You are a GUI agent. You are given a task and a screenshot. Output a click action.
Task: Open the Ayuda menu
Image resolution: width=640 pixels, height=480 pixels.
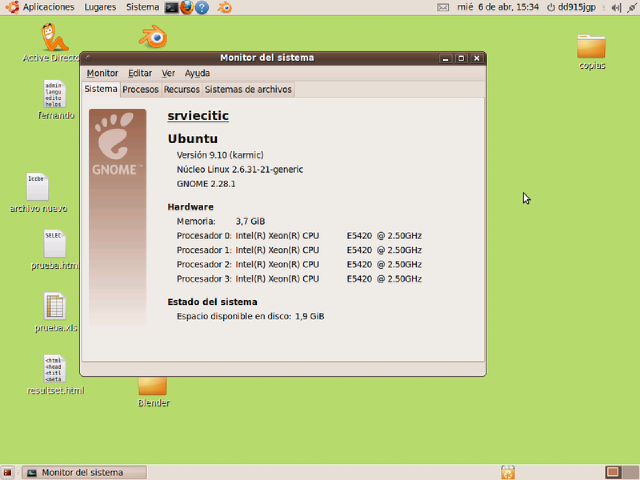pyautogui.click(x=197, y=73)
